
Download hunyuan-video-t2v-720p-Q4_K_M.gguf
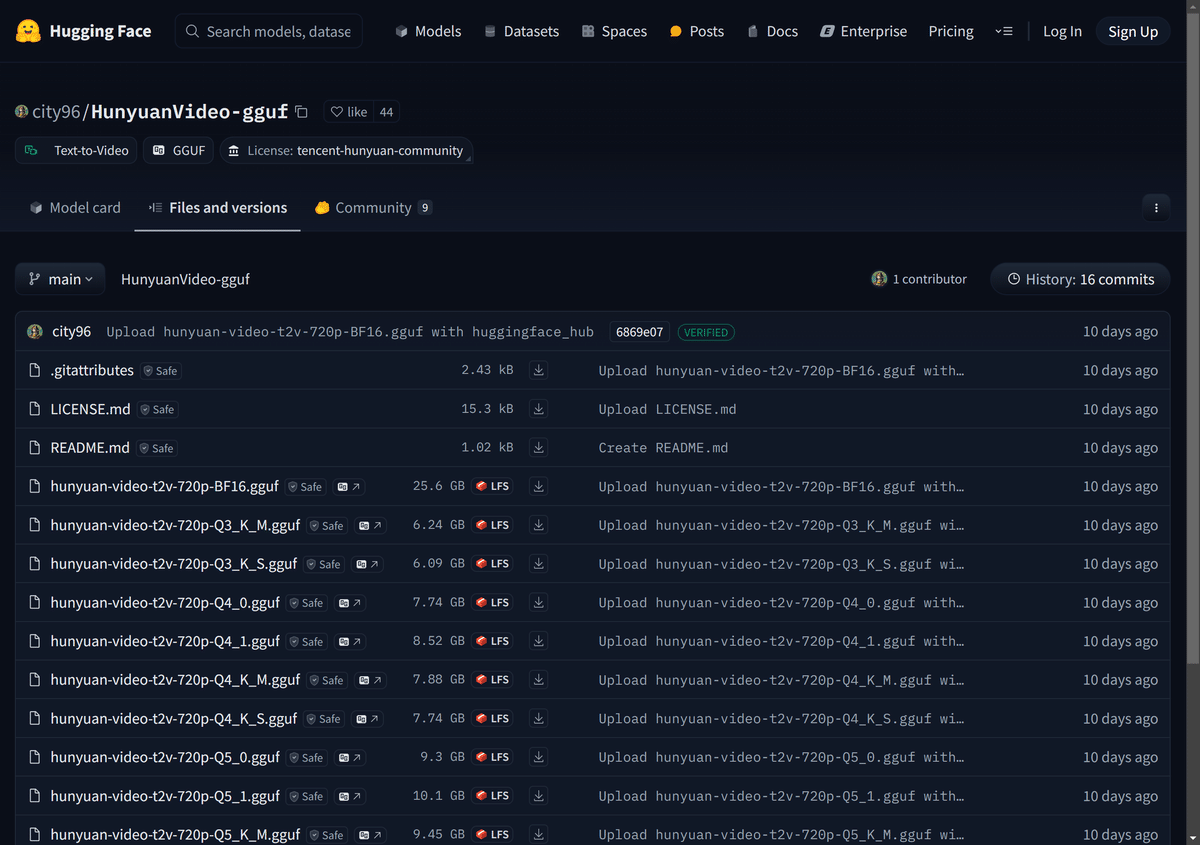click(539, 680)
